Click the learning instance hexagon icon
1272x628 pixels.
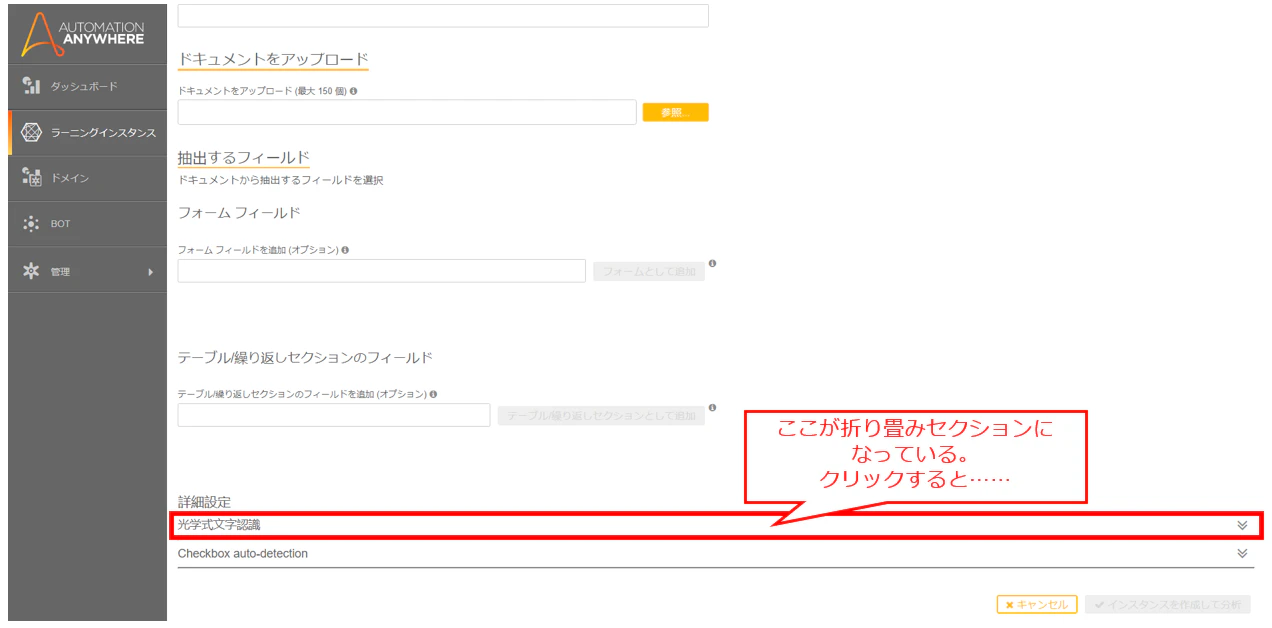tap(31, 133)
